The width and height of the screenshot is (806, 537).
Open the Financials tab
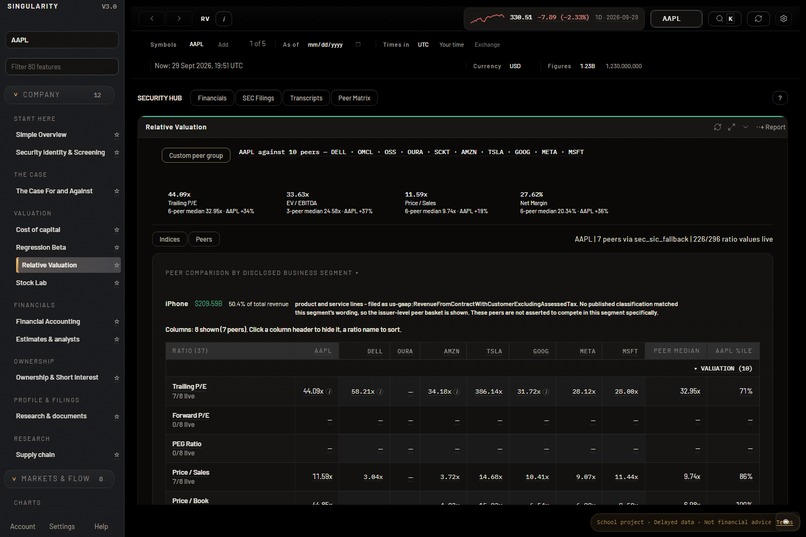coord(212,98)
